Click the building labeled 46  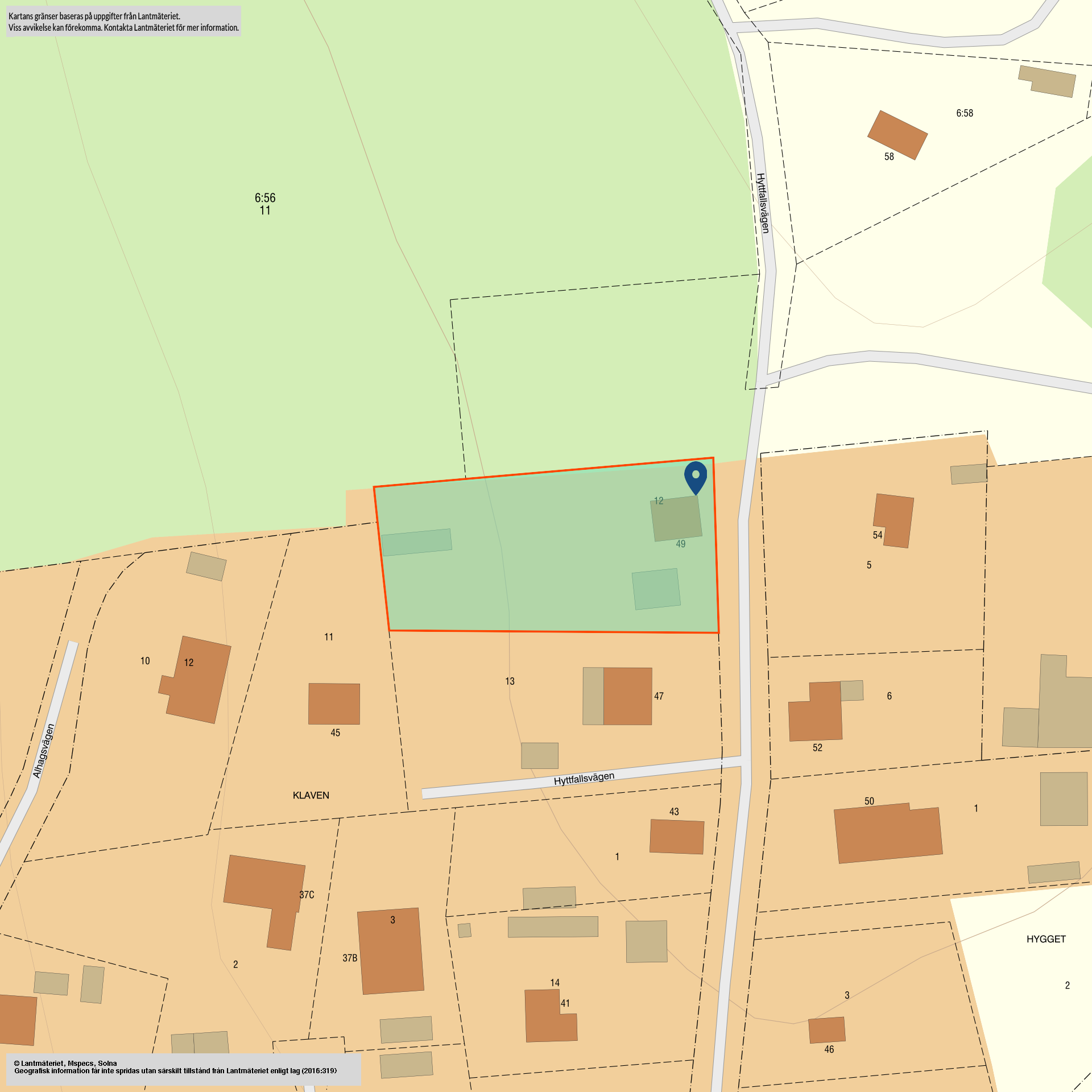[x=826, y=1030]
